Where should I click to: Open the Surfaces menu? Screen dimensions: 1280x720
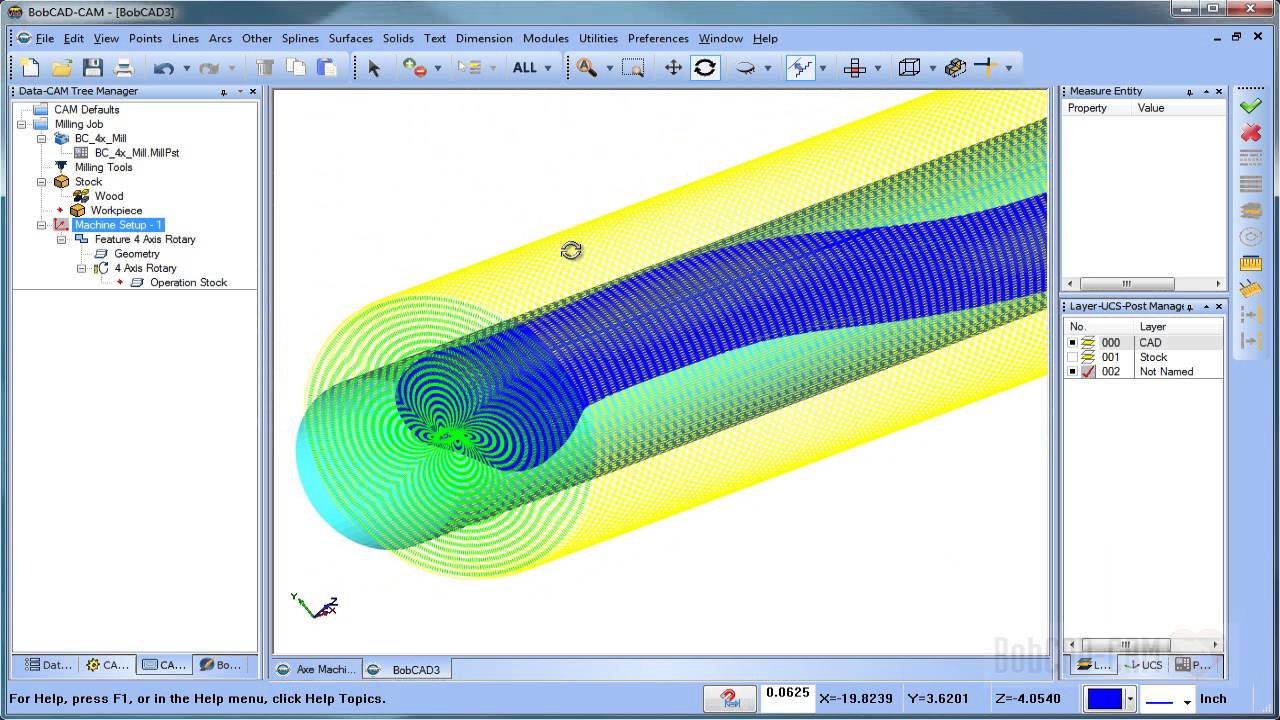351,38
